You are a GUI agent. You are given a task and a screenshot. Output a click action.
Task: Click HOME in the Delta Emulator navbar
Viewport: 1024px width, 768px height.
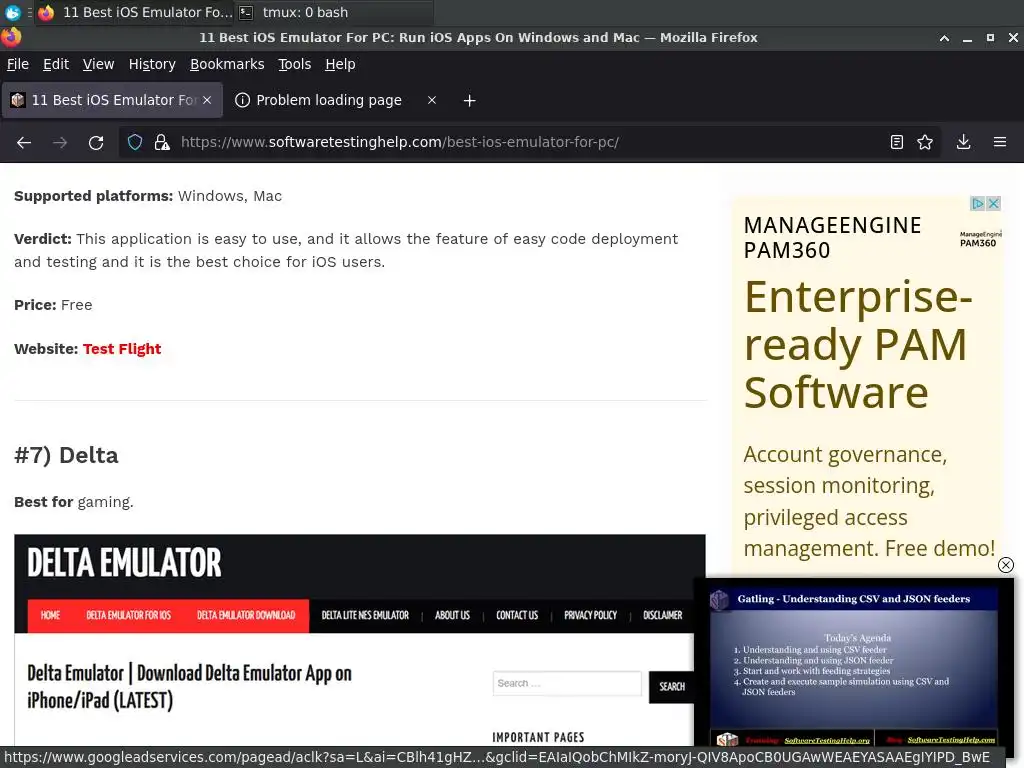coord(50,615)
